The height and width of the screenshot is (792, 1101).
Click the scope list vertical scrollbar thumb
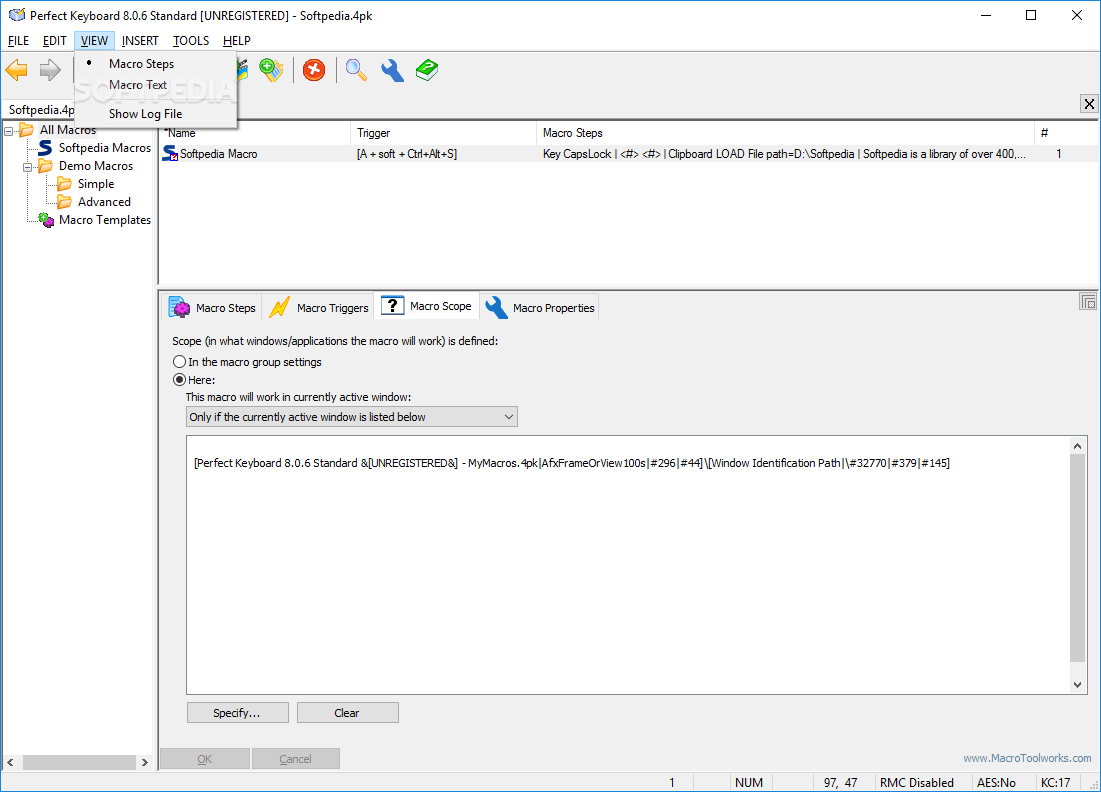tap(1078, 557)
